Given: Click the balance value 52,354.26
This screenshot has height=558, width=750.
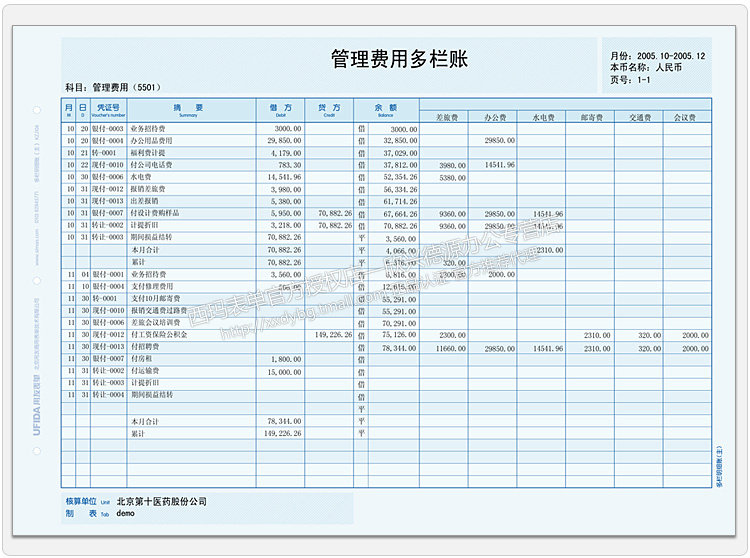Looking at the screenshot, I should 400,177.
